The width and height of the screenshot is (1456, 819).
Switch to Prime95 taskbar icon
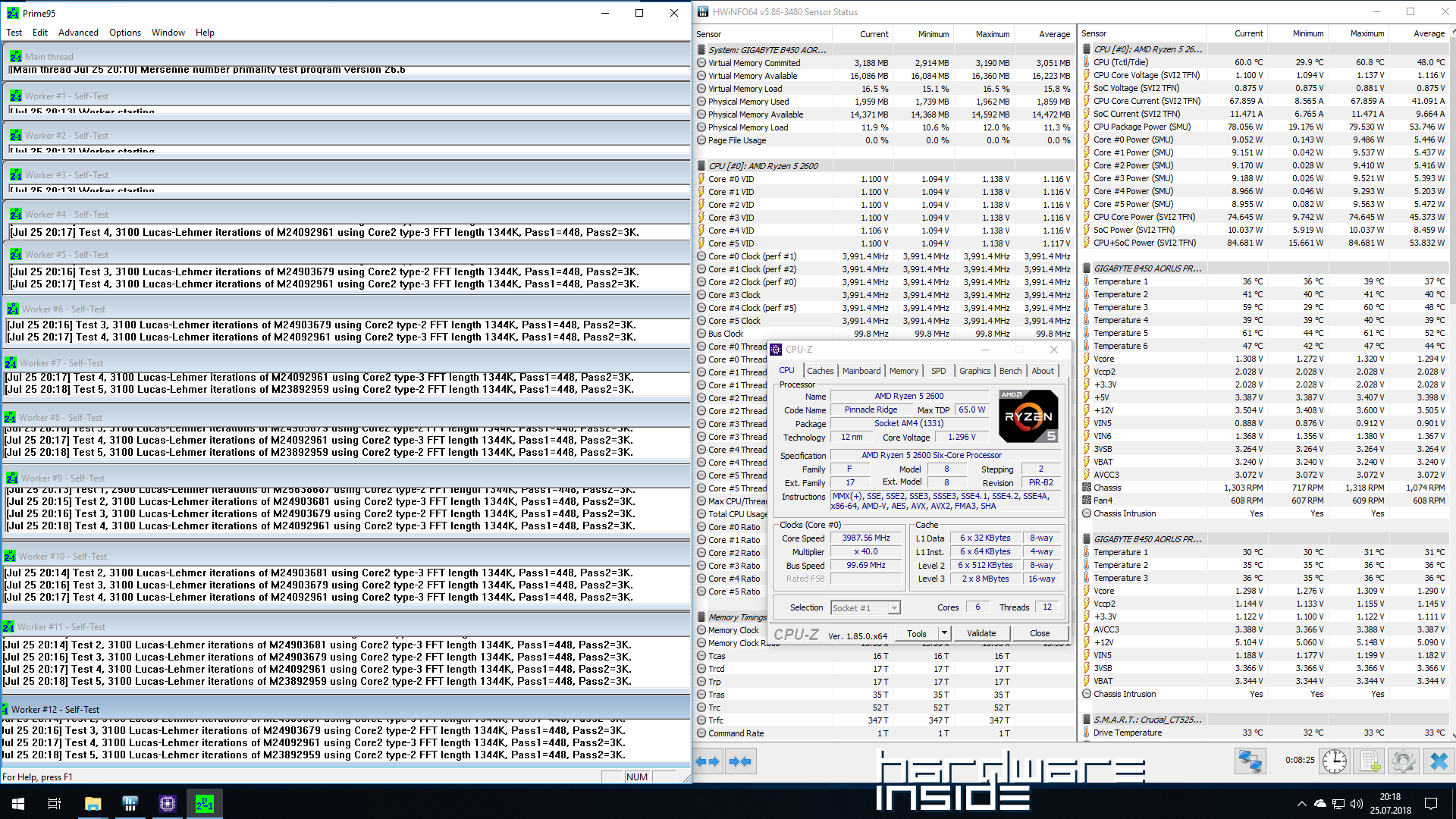pyautogui.click(x=205, y=803)
